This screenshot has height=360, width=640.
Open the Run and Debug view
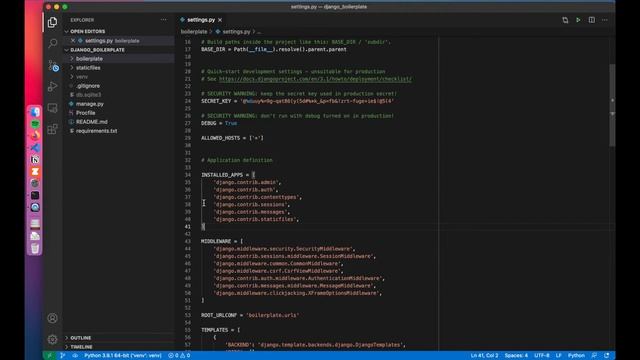point(52,86)
